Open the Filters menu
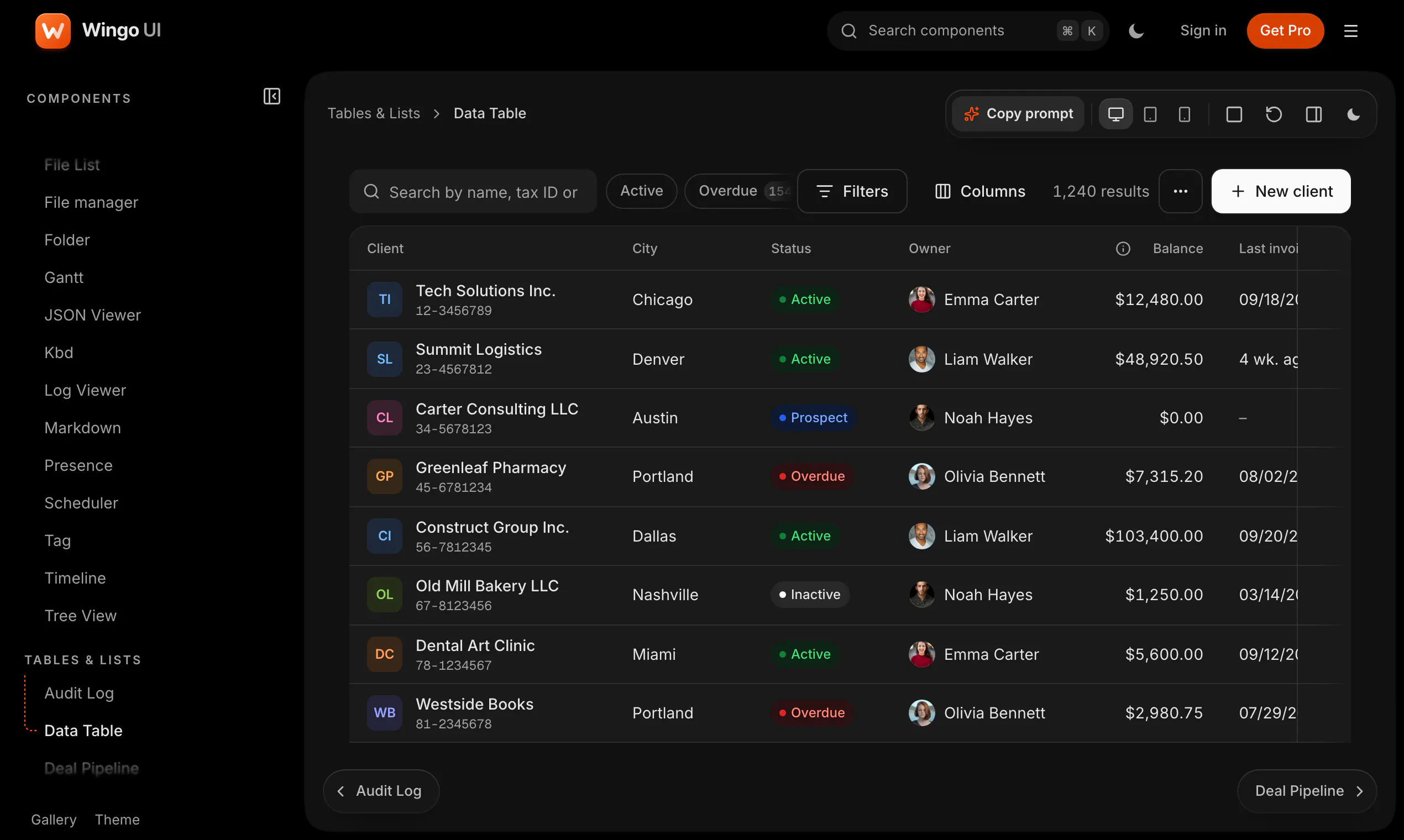The height and width of the screenshot is (840, 1404). [851, 191]
